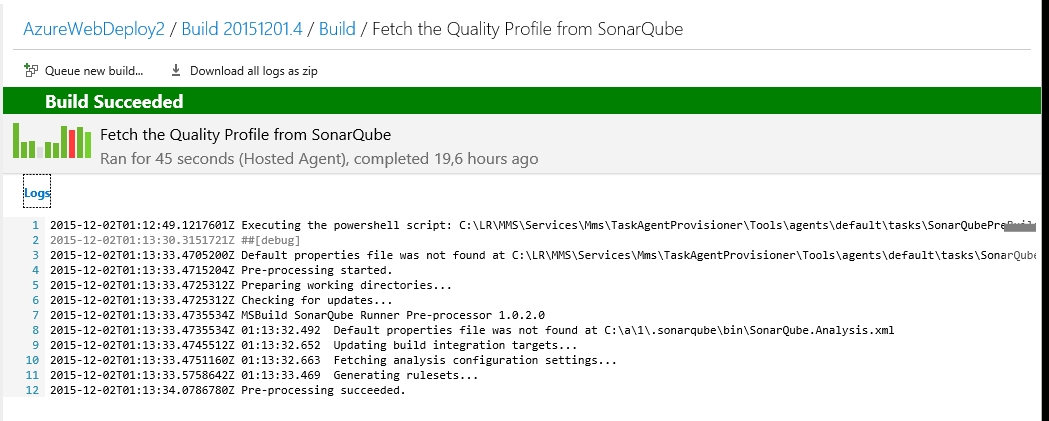Go to the Build breadcrumb link

[337, 29]
